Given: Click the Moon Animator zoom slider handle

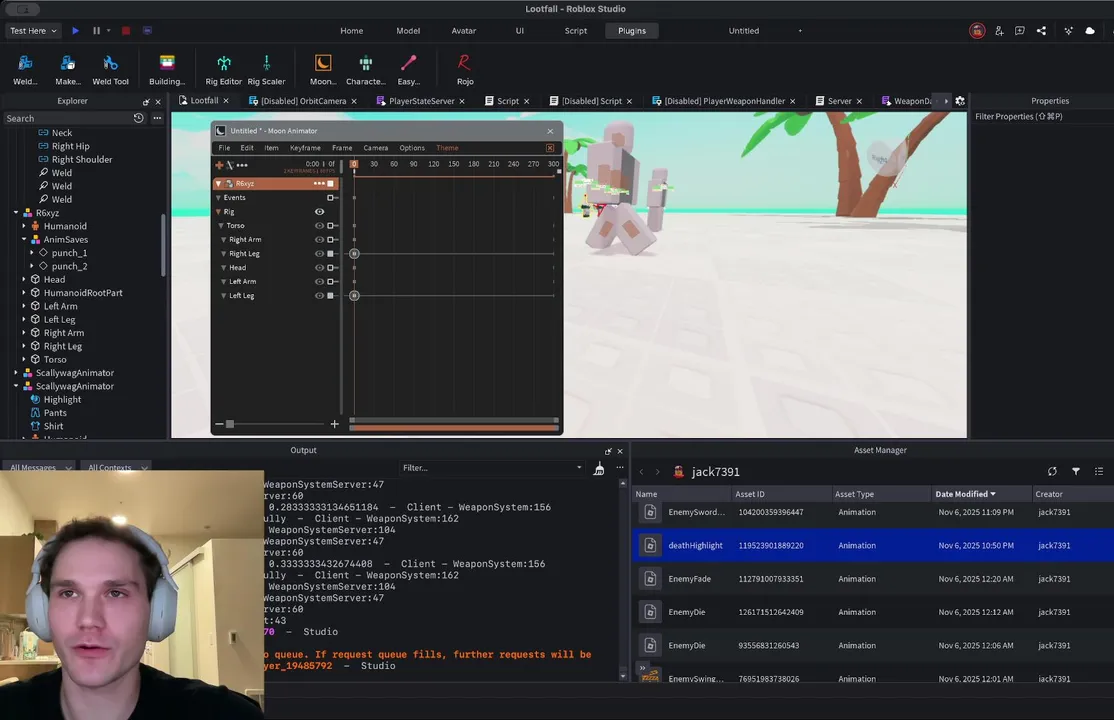Looking at the screenshot, I should point(229,424).
